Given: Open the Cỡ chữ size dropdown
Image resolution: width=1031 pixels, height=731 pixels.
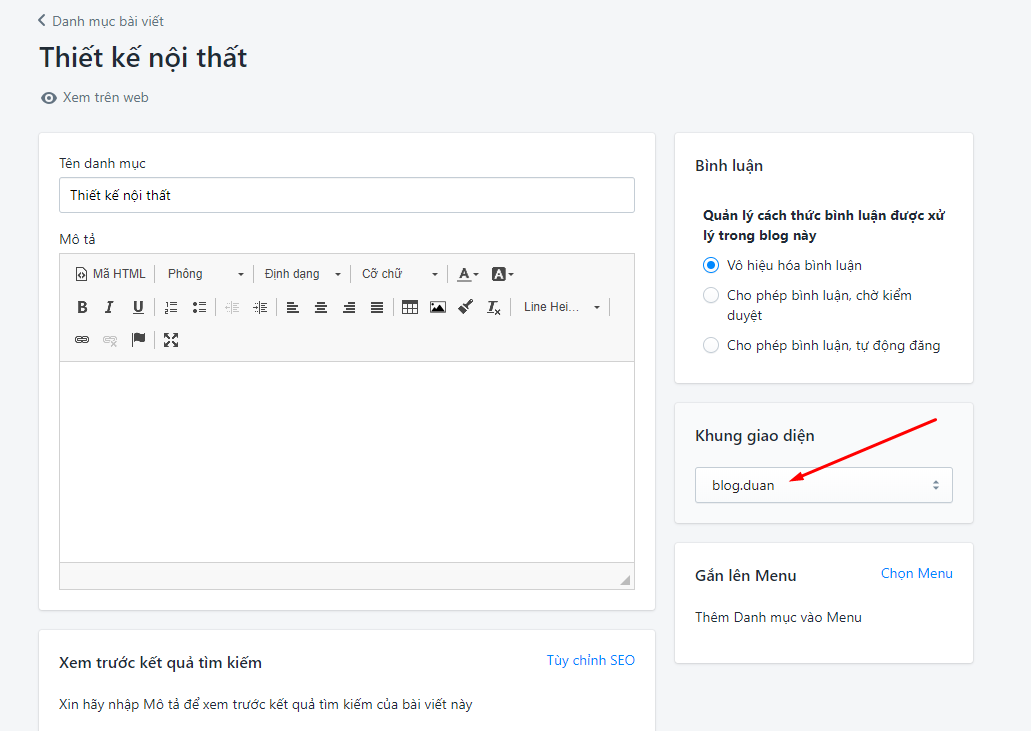Looking at the screenshot, I should click(399, 274).
